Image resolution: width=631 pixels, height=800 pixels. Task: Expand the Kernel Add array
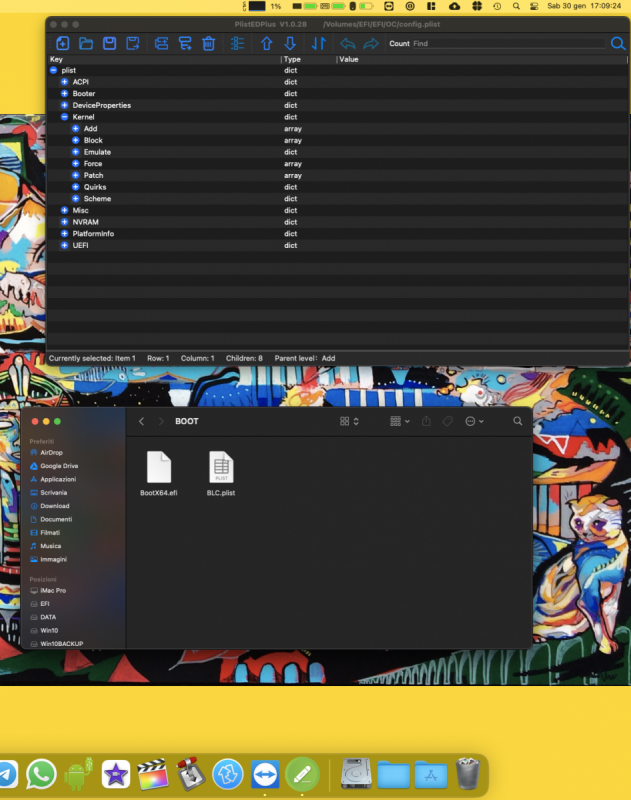[x=75, y=129]
